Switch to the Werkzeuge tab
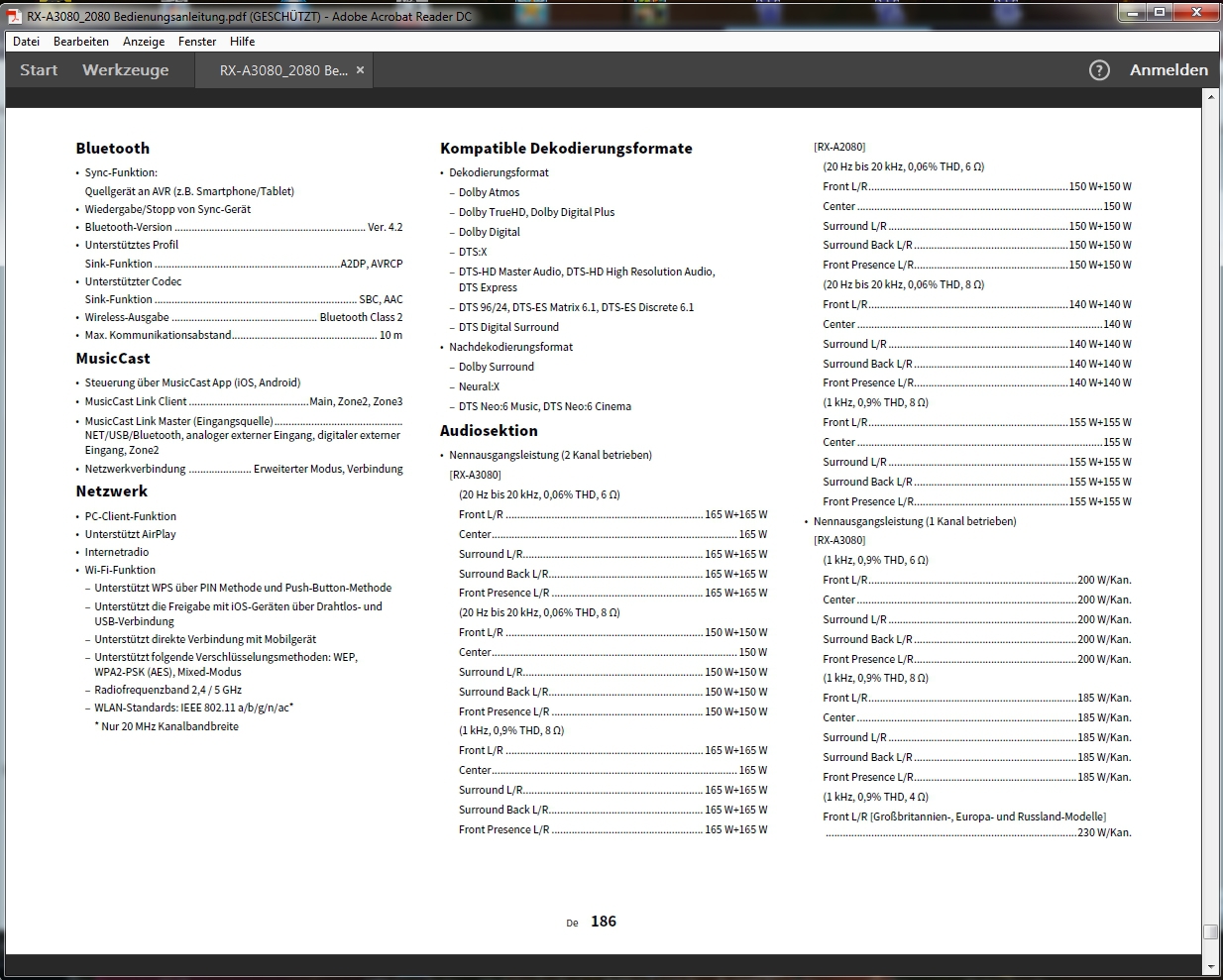 point(126,70)
